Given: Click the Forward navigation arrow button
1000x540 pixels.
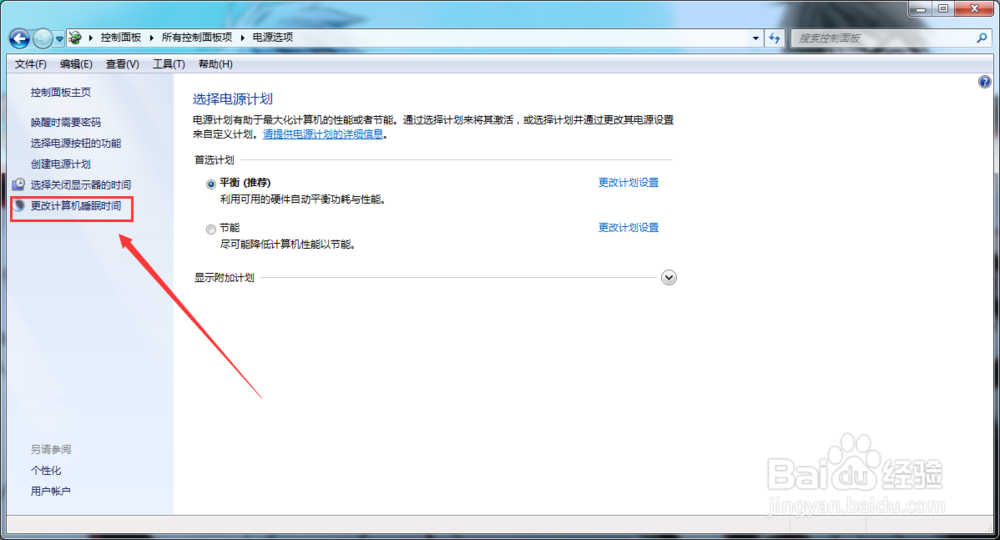Looking at the screenshot, I should coord(43,39).
